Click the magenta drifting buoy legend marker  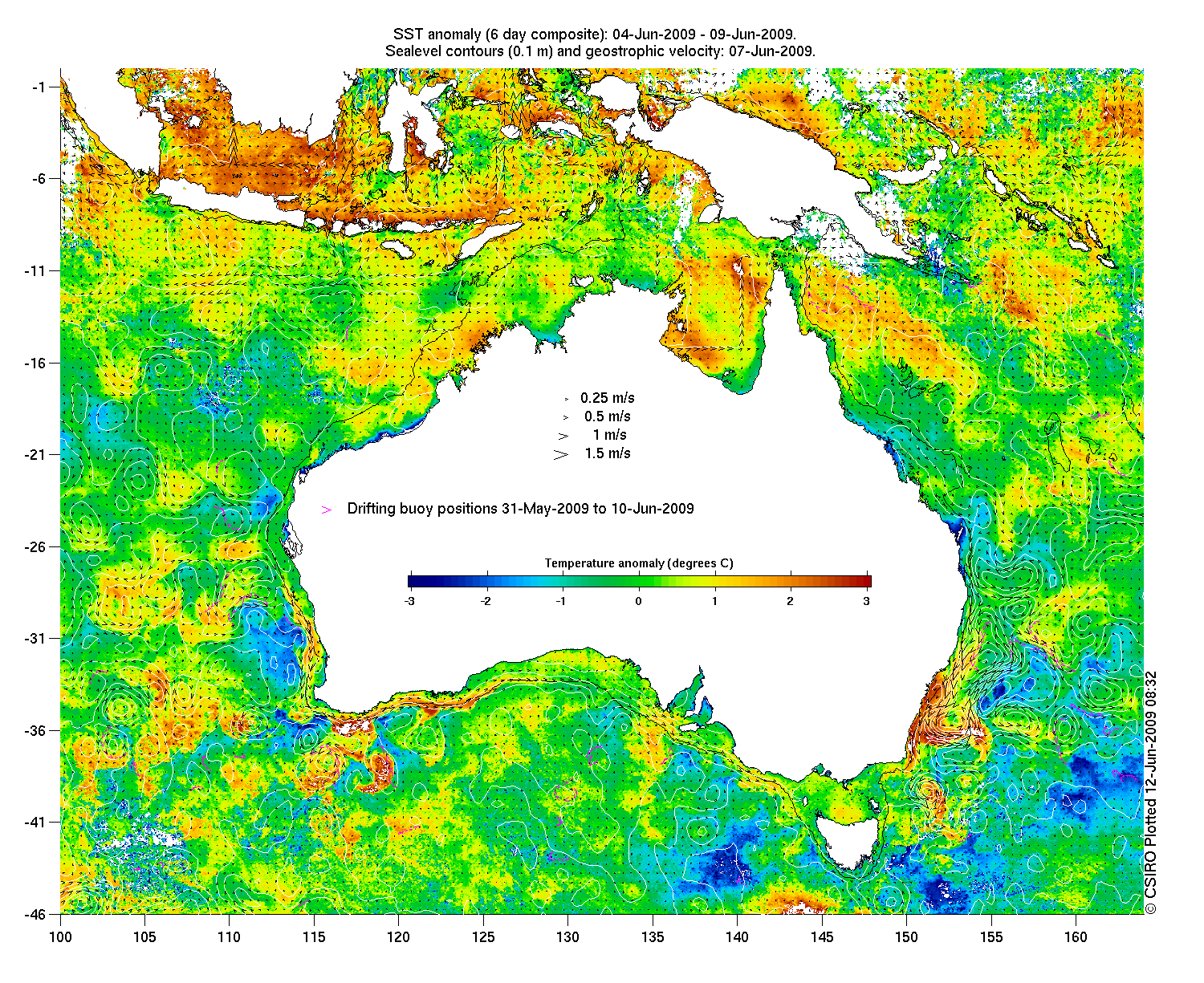[326, 510]
